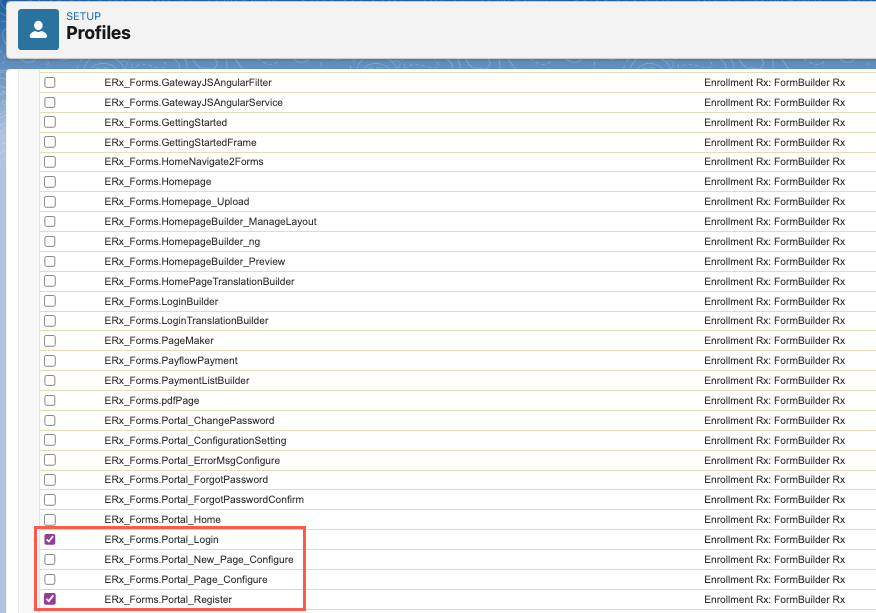Click the ERx_Forms.Portal_Login page name
Viewport: 876px width, 613px height.
click(161, 540)
